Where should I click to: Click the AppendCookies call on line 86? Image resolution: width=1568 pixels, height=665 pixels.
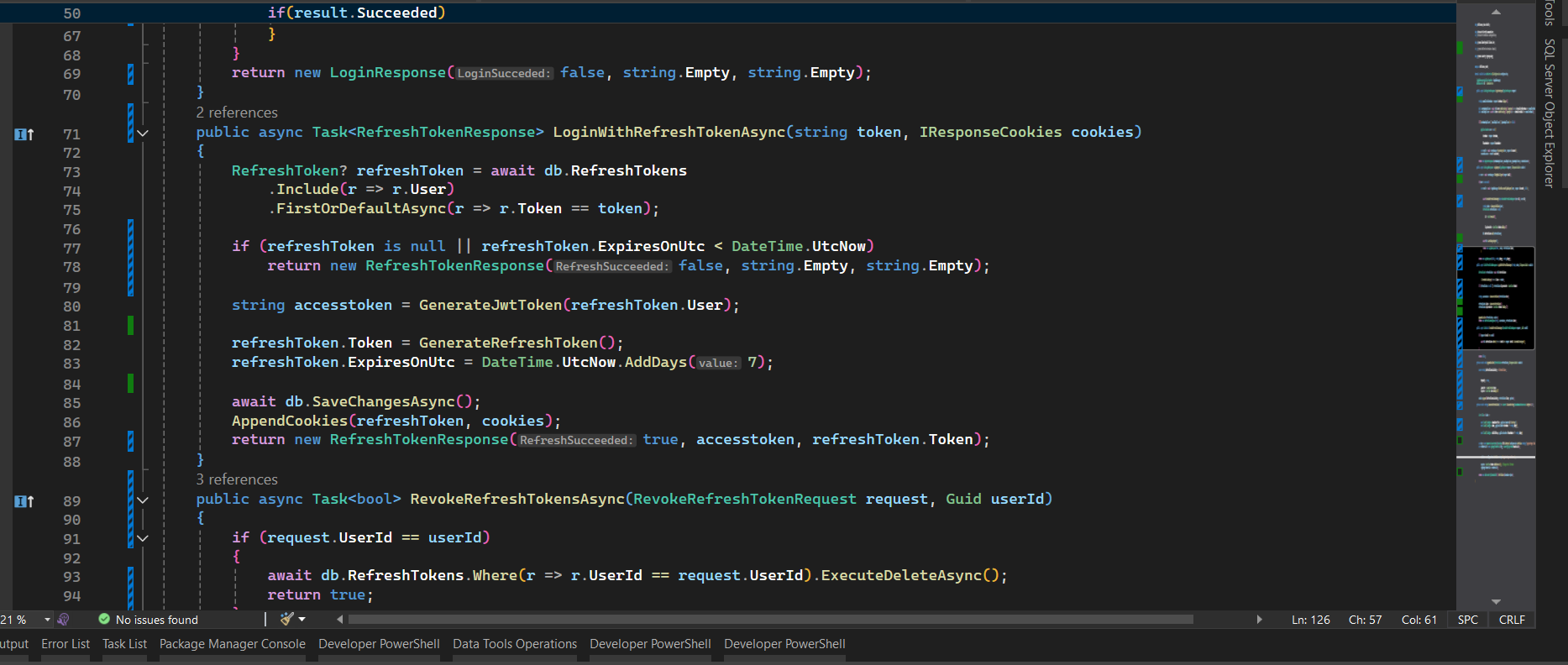(x=290, y=421)
